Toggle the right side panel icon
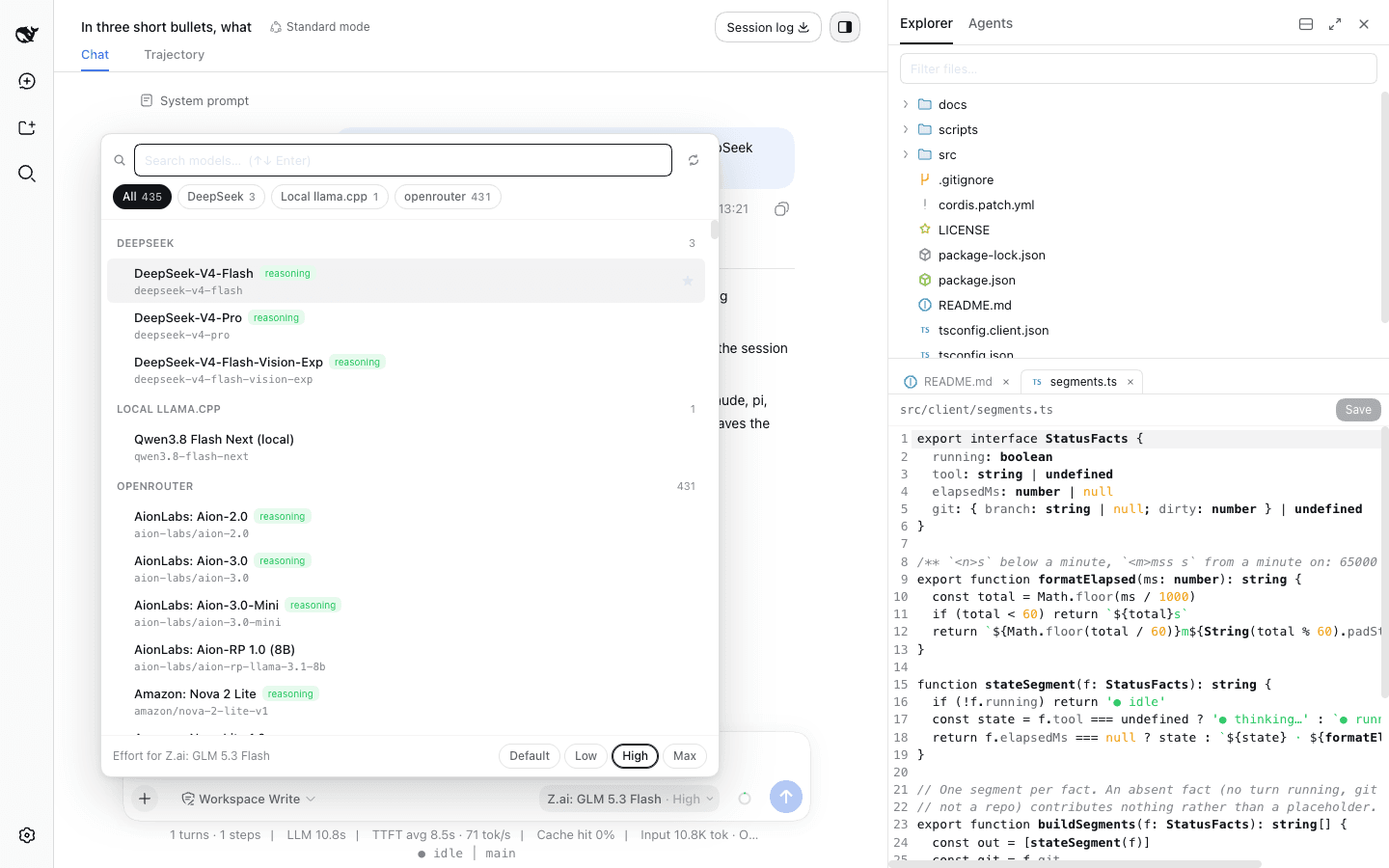 click(845, 27)
